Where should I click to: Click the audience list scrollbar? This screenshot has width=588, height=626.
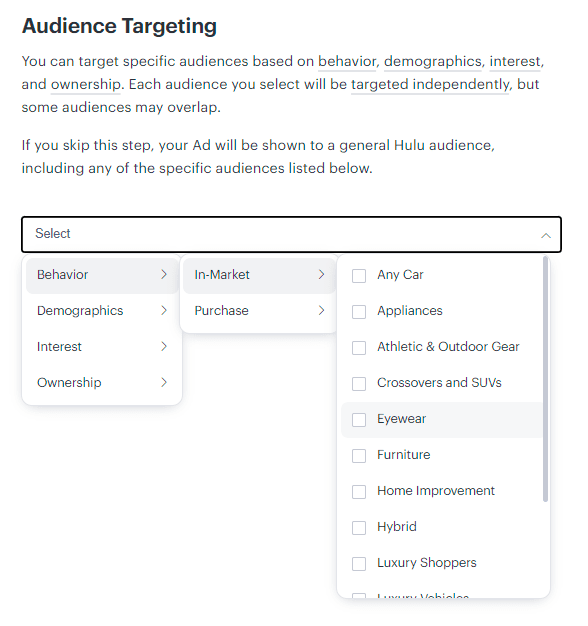545,379
